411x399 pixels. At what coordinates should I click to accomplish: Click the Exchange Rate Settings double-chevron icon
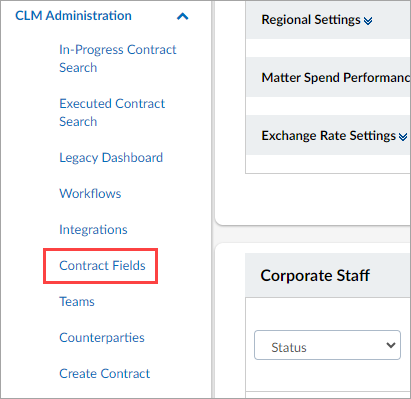tap(403, 137)
